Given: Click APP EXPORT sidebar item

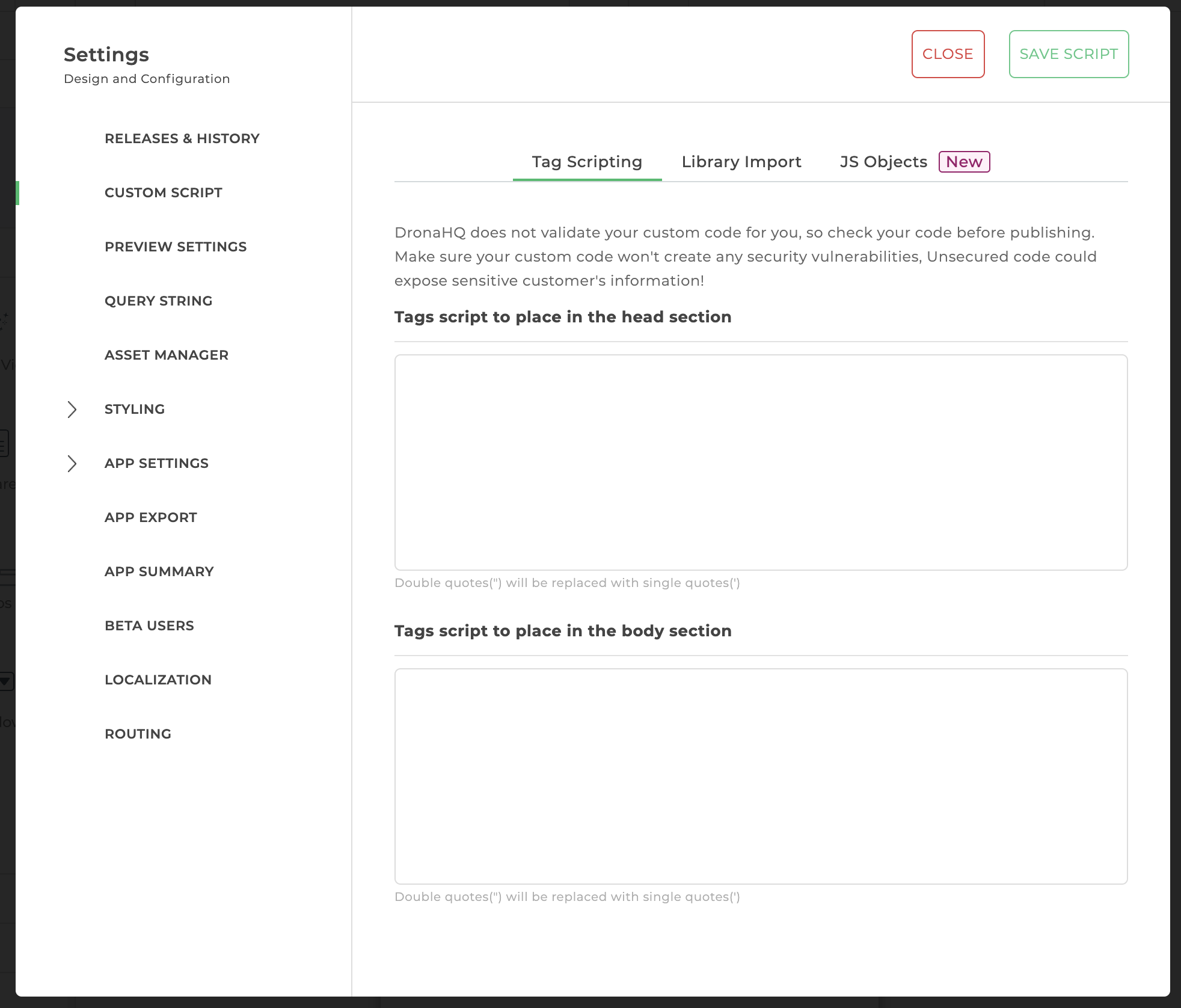Looking at the screenshot, I should 150,517.
